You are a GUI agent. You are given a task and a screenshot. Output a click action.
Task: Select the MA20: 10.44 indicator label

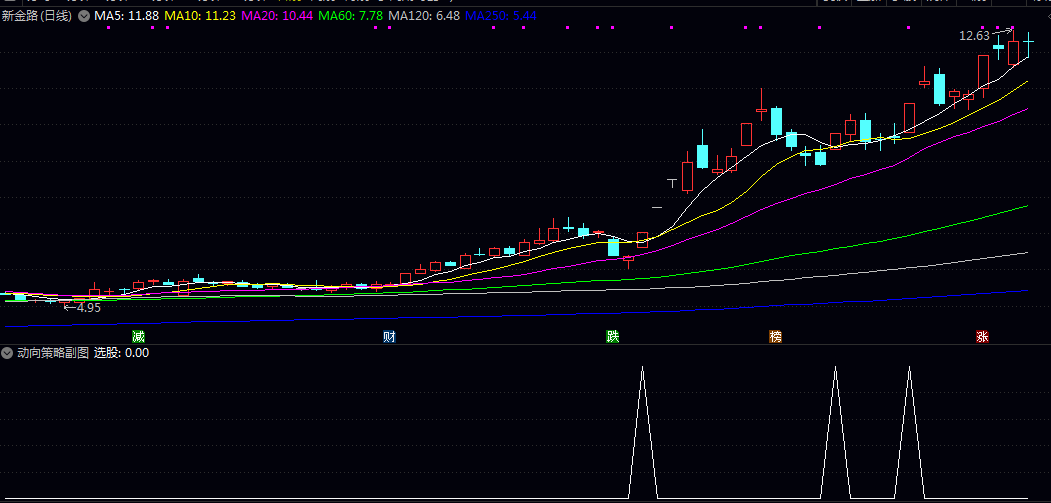pyautogui.click(x=276, y=16)
